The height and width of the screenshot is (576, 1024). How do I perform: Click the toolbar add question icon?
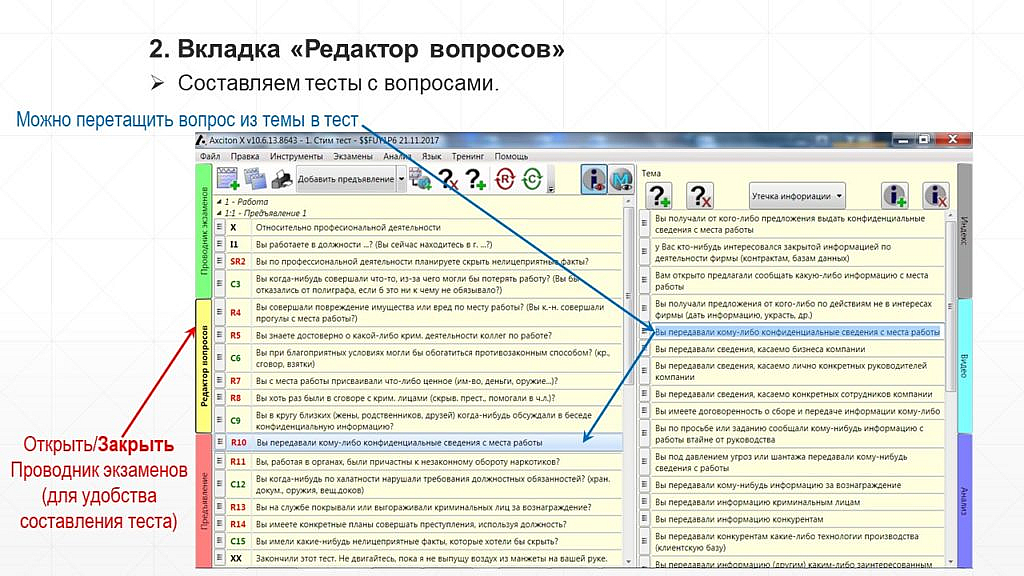point(475,179)
